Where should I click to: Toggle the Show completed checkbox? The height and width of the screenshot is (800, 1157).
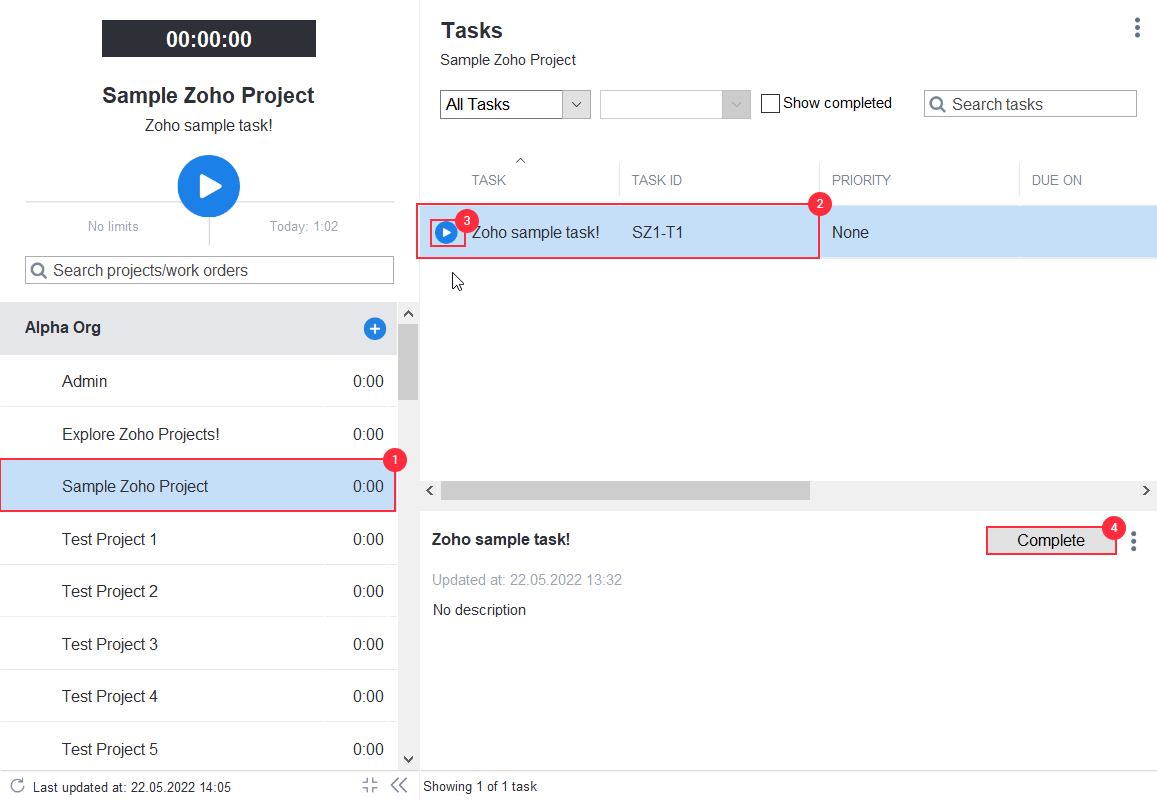coord(770,103)
